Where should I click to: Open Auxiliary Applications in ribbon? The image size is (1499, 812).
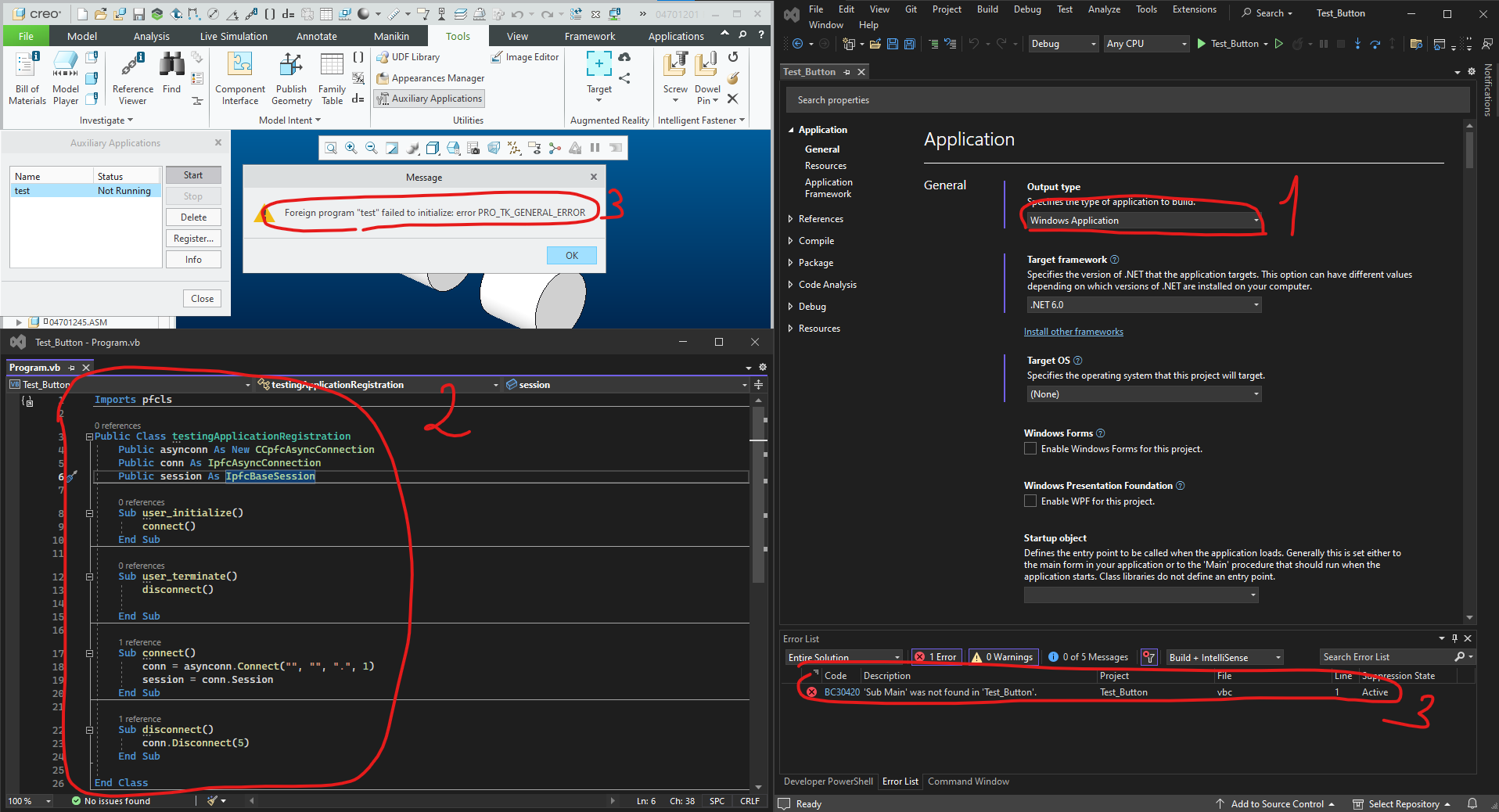429,99
